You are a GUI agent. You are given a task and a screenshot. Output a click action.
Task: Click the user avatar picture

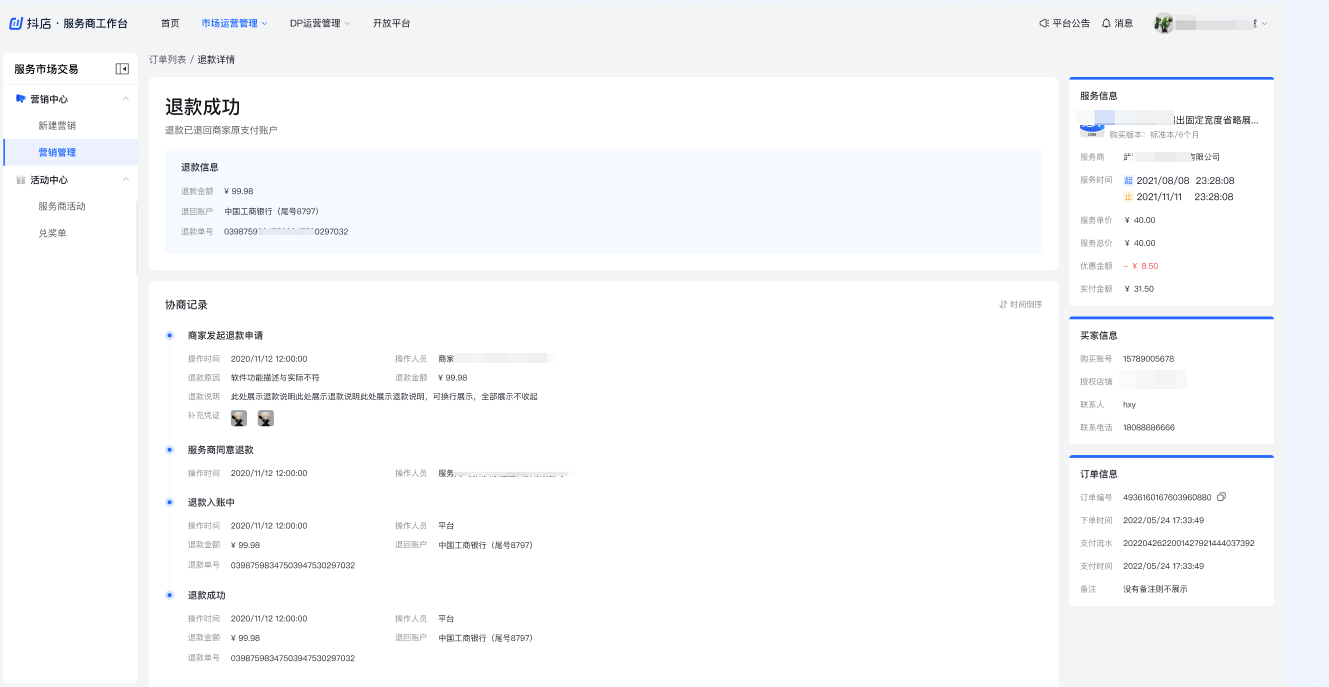click(1163, 23)
